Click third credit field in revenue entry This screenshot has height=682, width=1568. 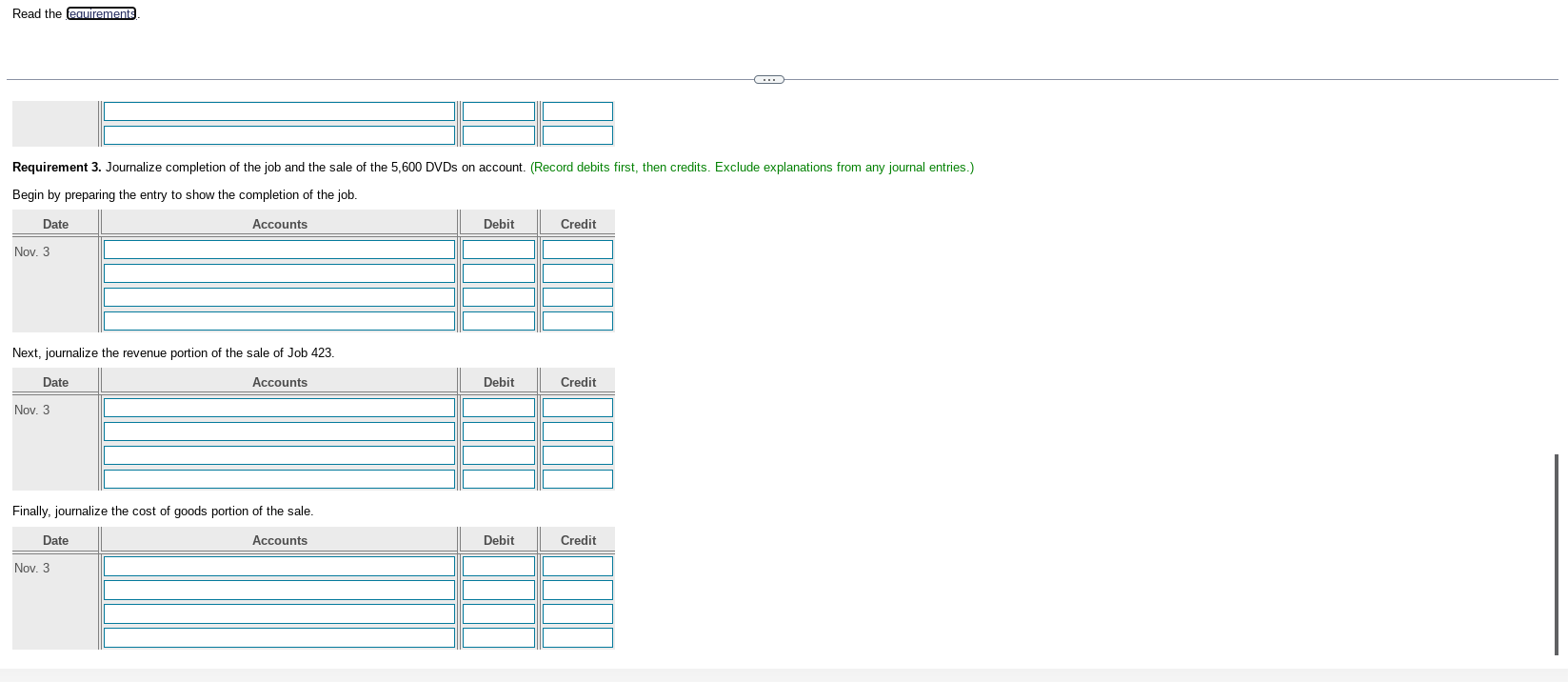point(578,455)
